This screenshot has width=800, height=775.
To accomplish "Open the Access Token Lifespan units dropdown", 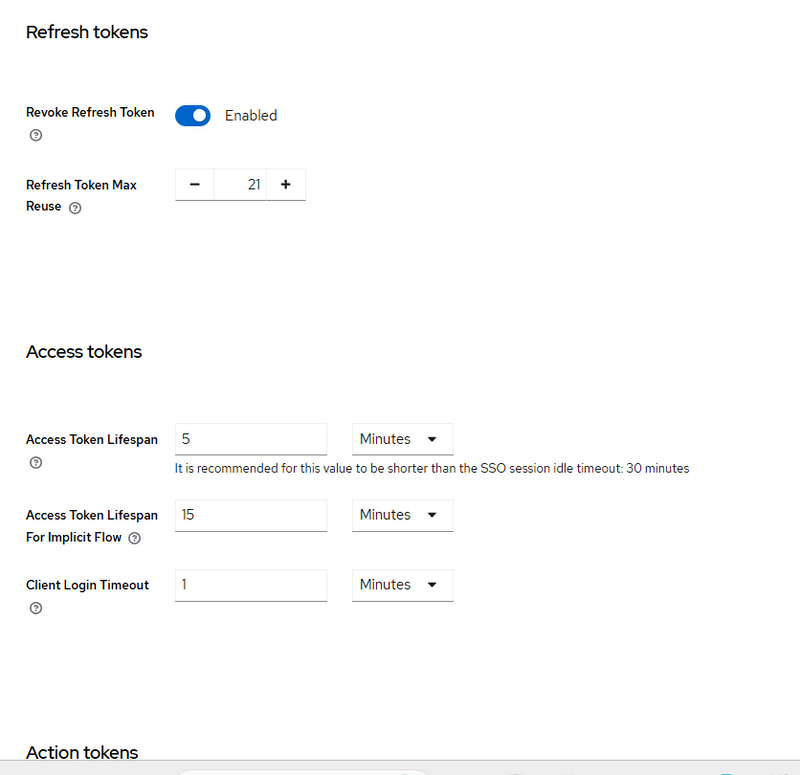I will (x=402, y=439).
